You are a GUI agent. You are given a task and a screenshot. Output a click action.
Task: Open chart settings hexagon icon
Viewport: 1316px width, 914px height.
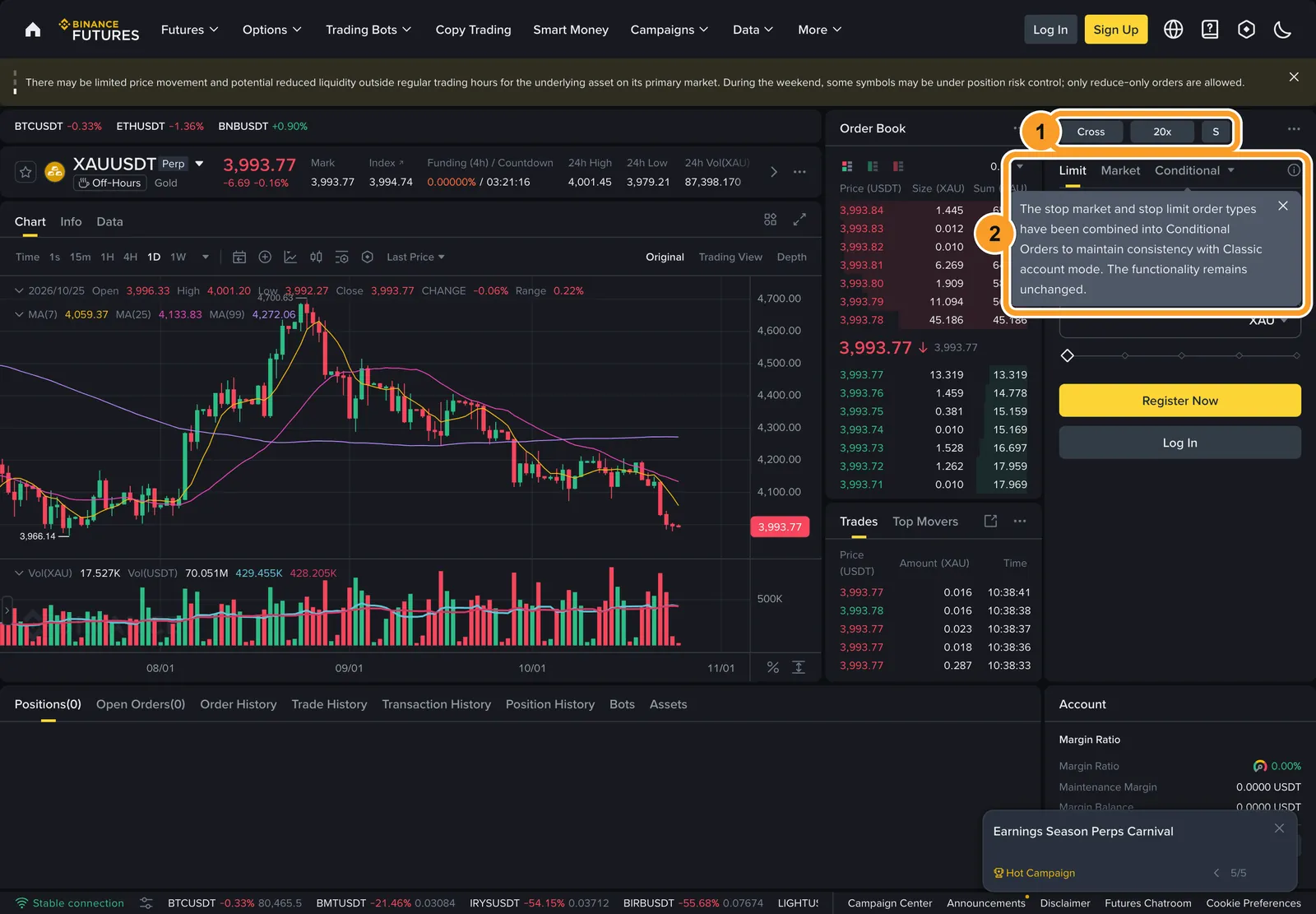(x=368, y=257)
